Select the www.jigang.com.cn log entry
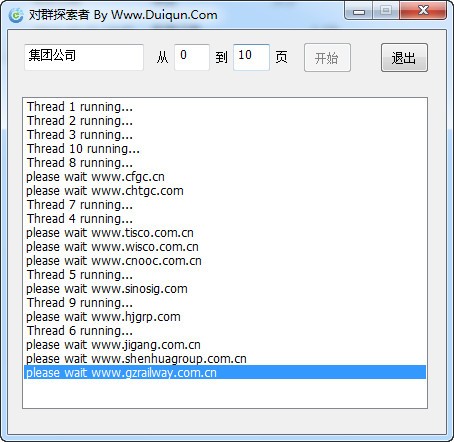Image resolution: width=454 pixels, height=442 pixels. [225, 345]
